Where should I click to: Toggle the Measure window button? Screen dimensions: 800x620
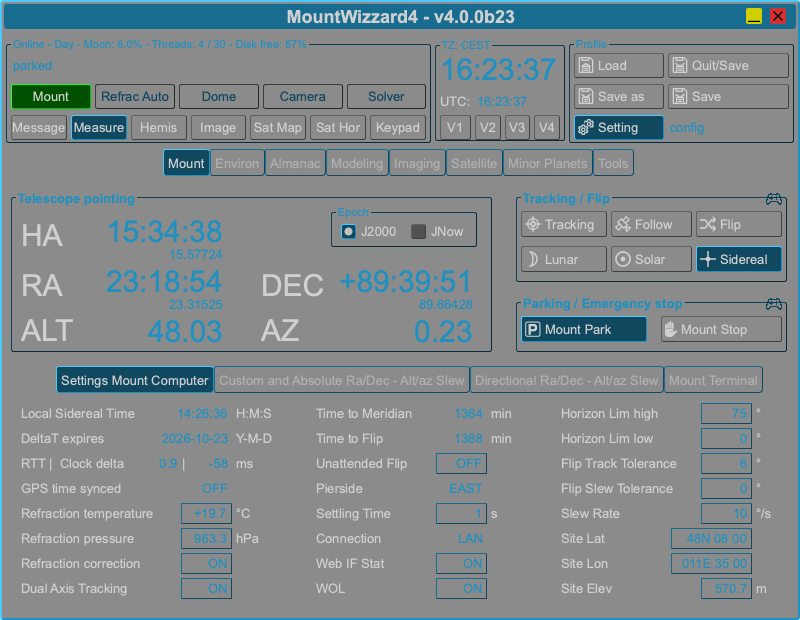(99, 128)
